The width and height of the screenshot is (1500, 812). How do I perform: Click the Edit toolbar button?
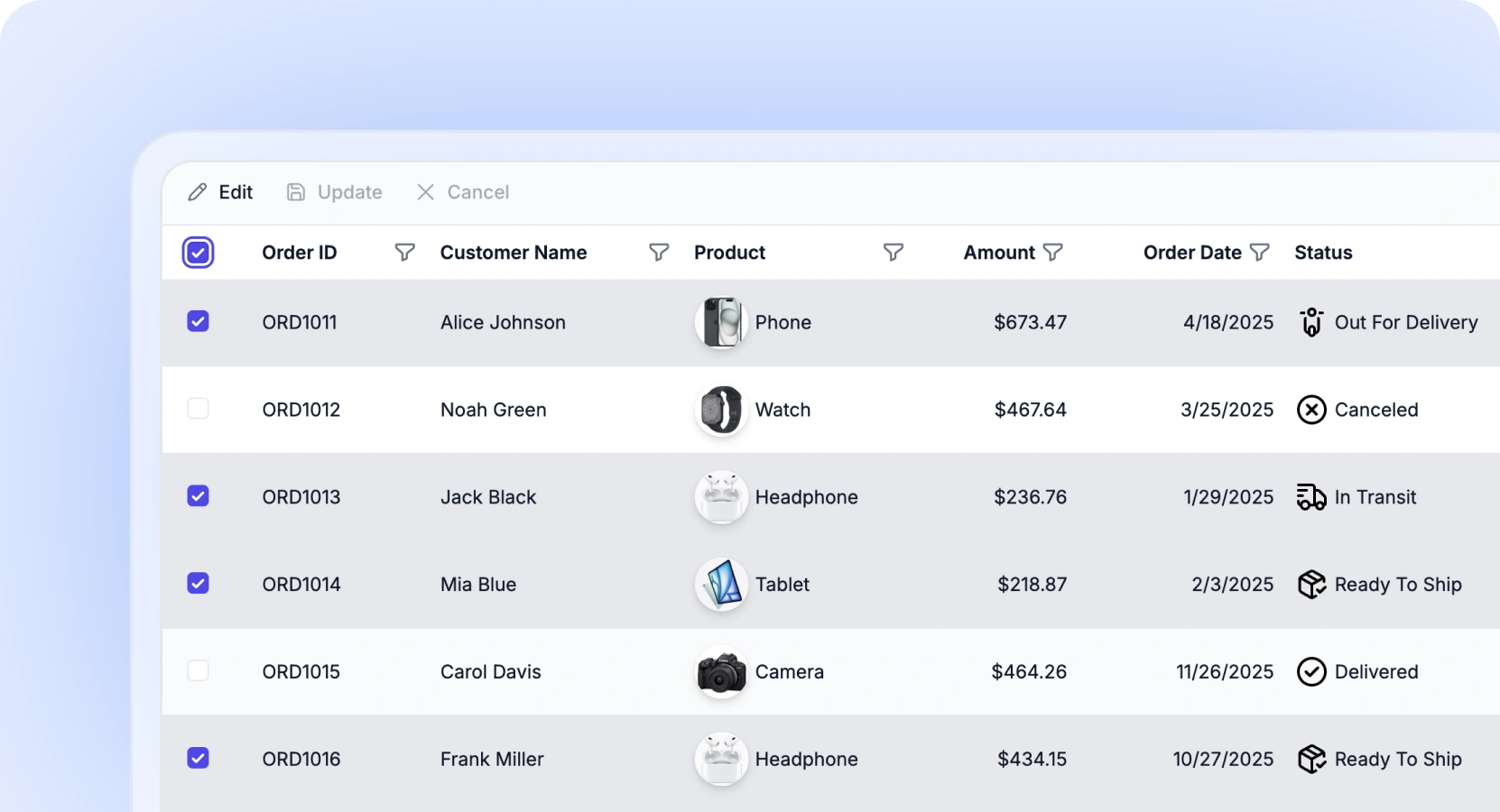[221, 192]
